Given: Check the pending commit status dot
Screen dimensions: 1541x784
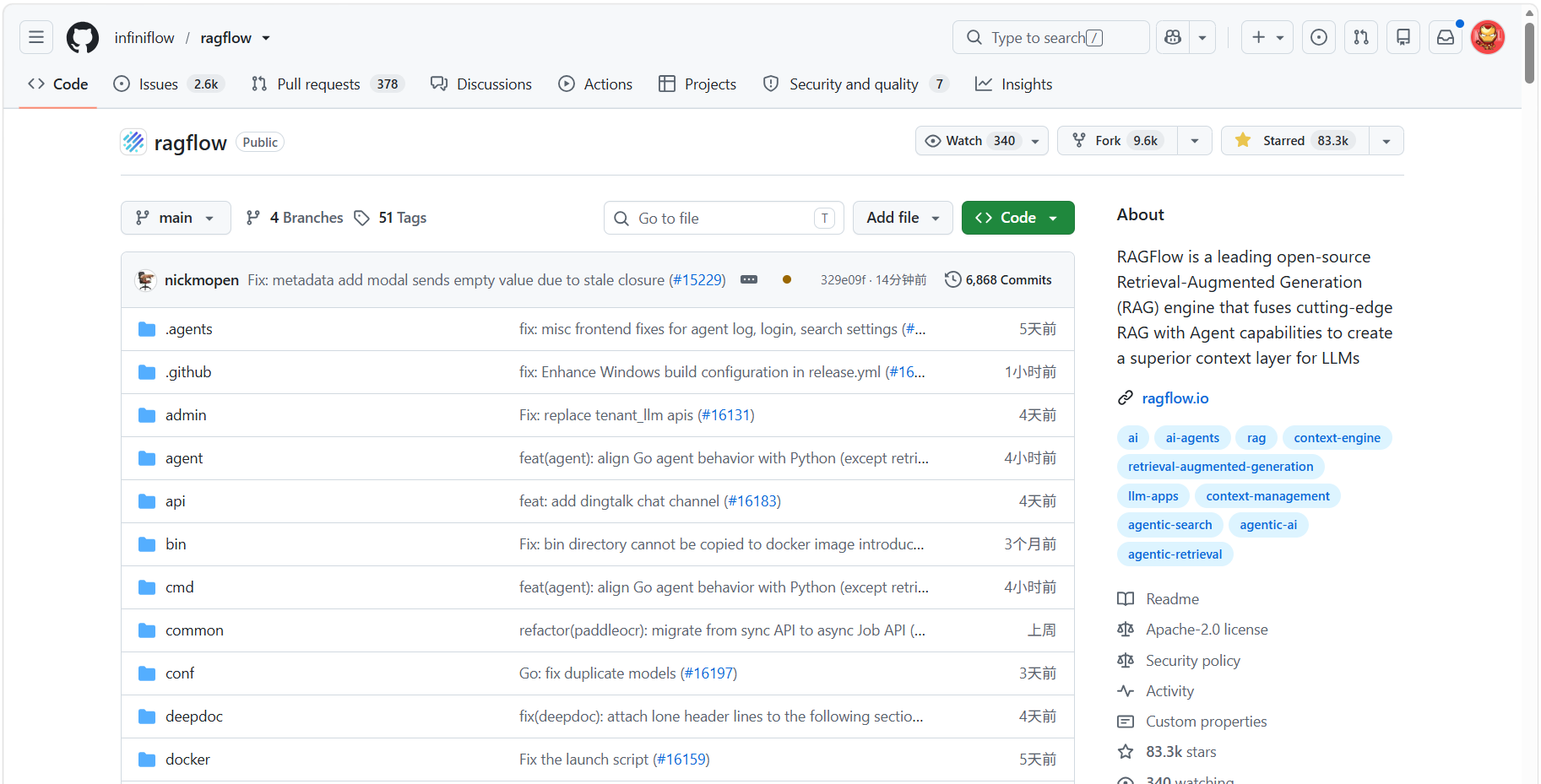Looking at the screenshot, I should coord(787,279).
